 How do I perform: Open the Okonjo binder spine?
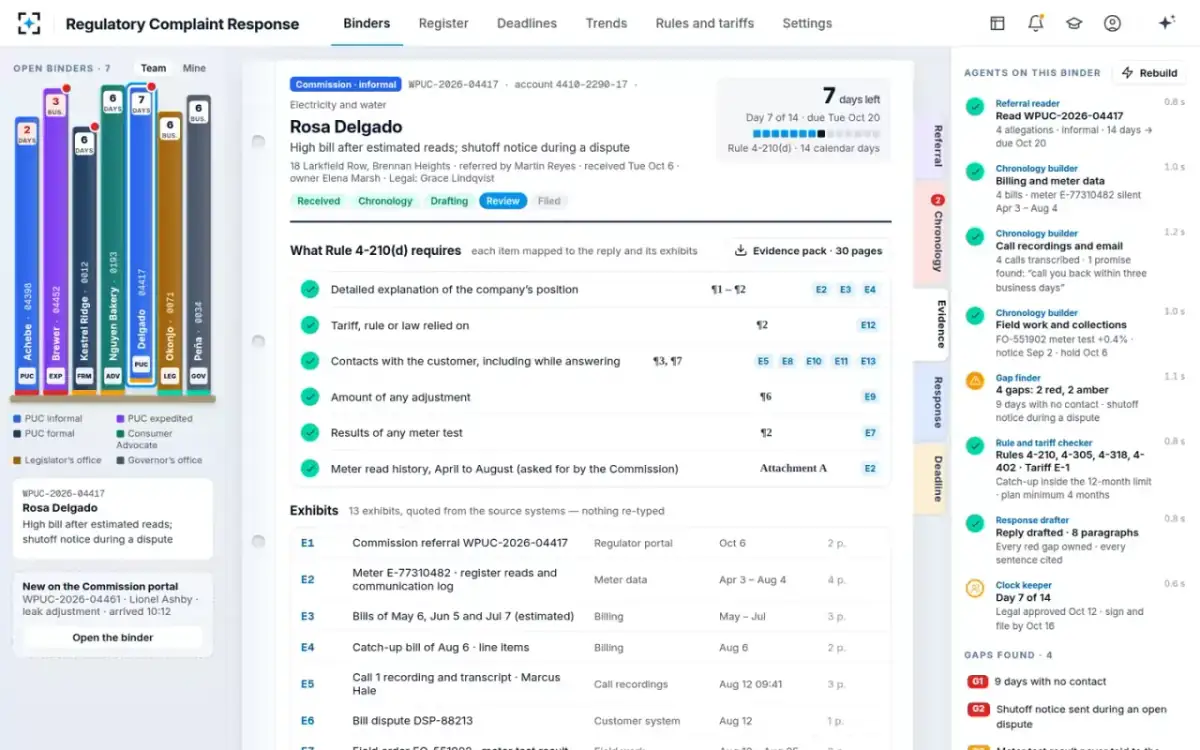coord(170,253)
